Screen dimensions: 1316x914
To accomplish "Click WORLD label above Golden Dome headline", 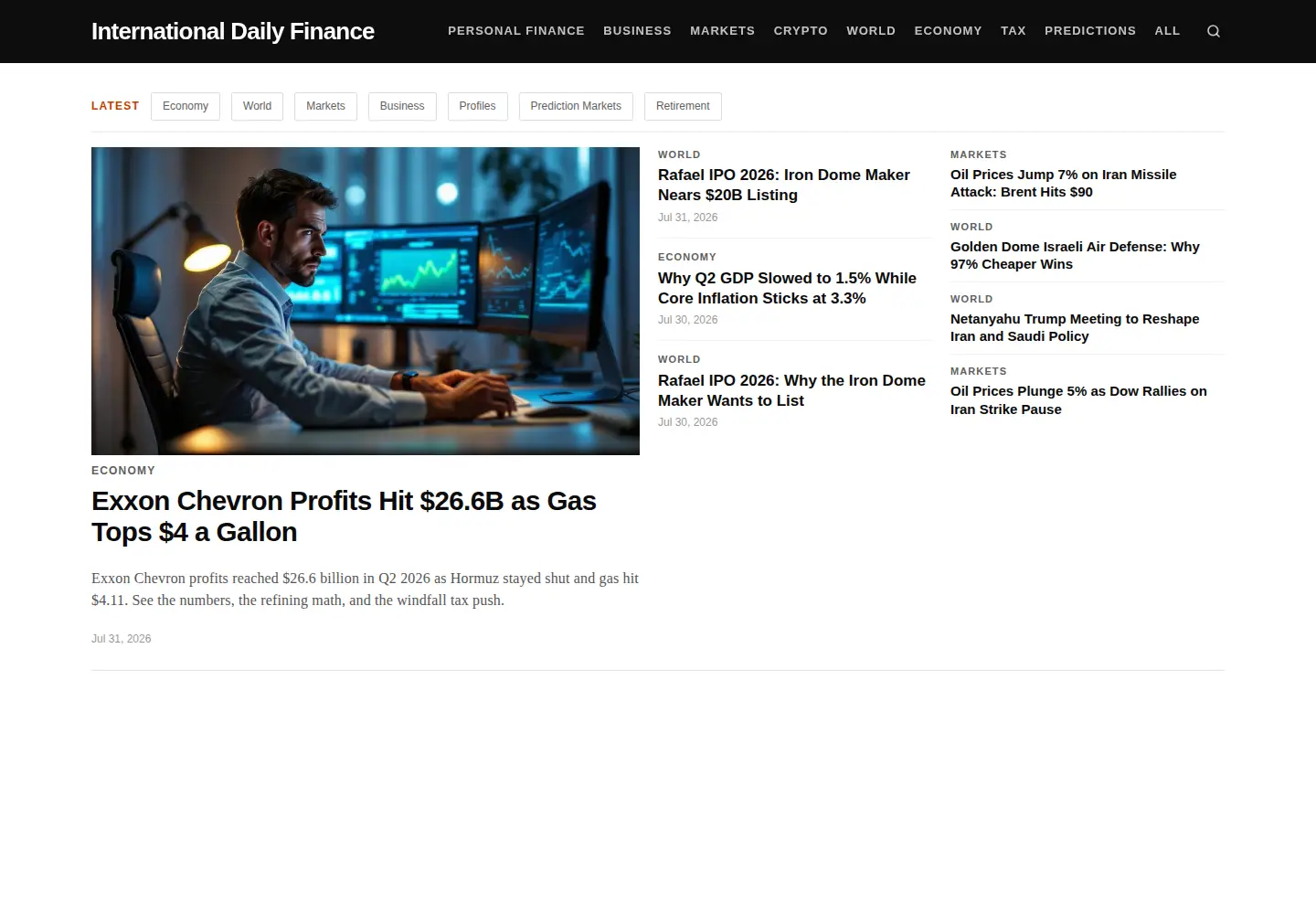I will tap(971, 227).
